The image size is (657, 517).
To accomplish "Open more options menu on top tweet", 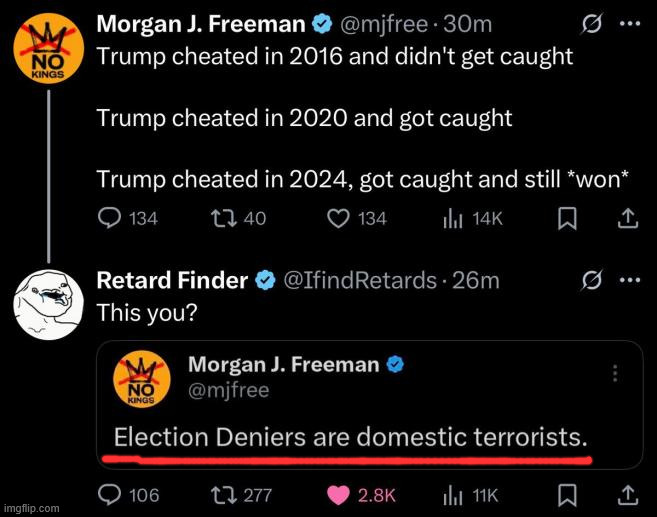I will pos(630,24).
